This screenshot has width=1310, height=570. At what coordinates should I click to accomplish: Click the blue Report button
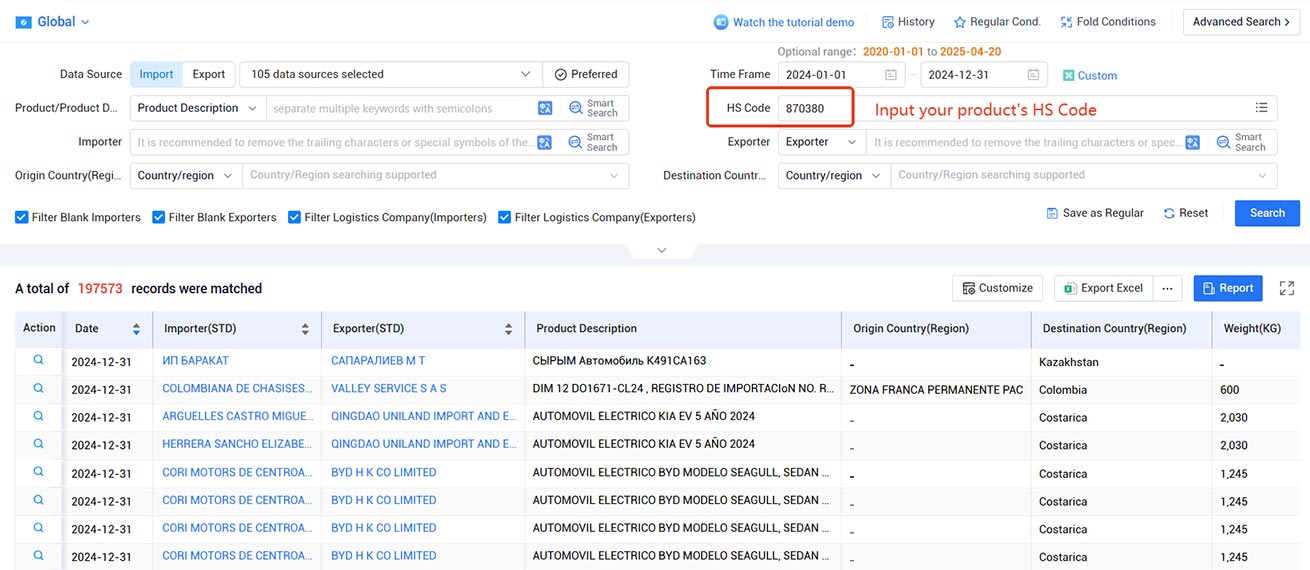[1228, 288]
